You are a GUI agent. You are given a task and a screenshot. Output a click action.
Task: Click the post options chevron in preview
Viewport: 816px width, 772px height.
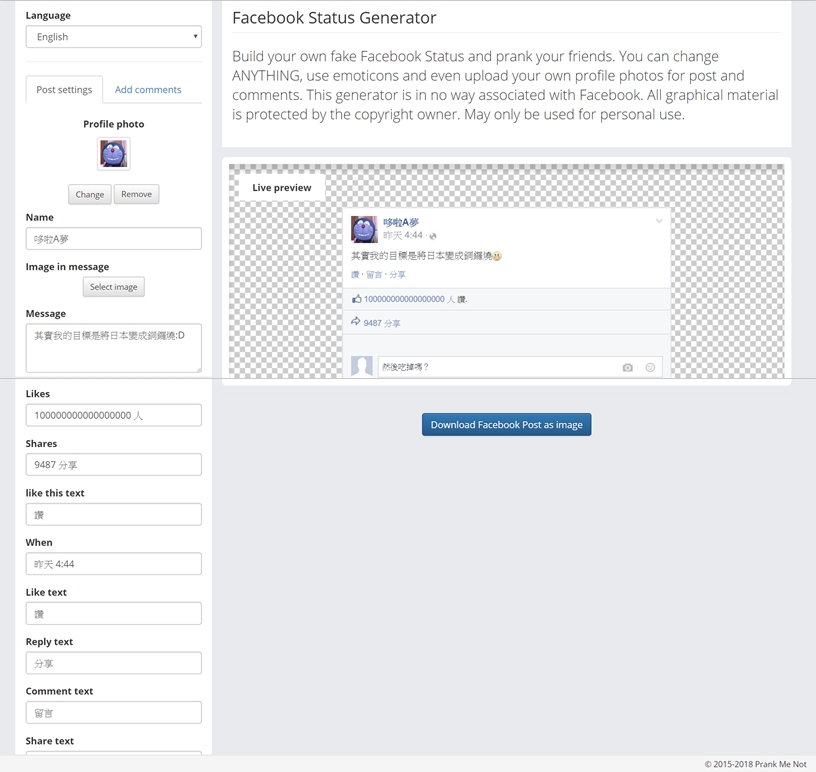tap(659, 221)
